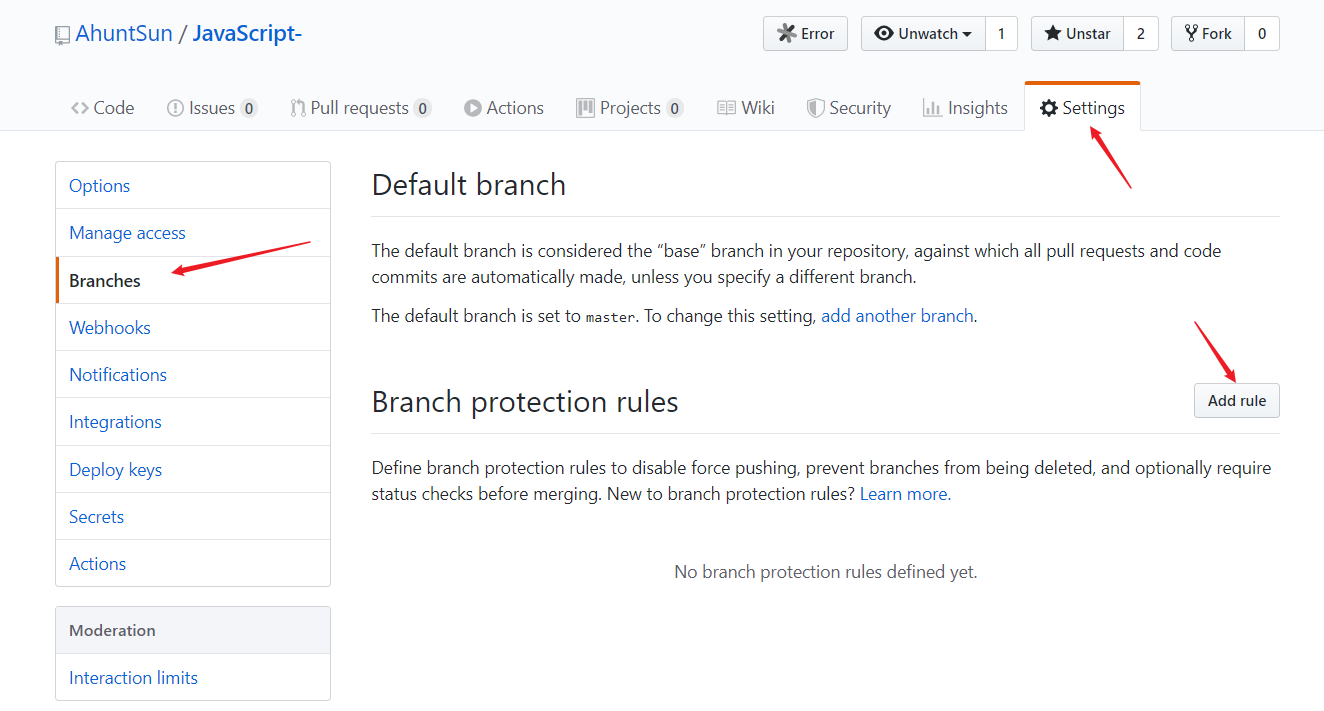
Task: Click the Wiki book icon
Action: click(x=727, y=108)
